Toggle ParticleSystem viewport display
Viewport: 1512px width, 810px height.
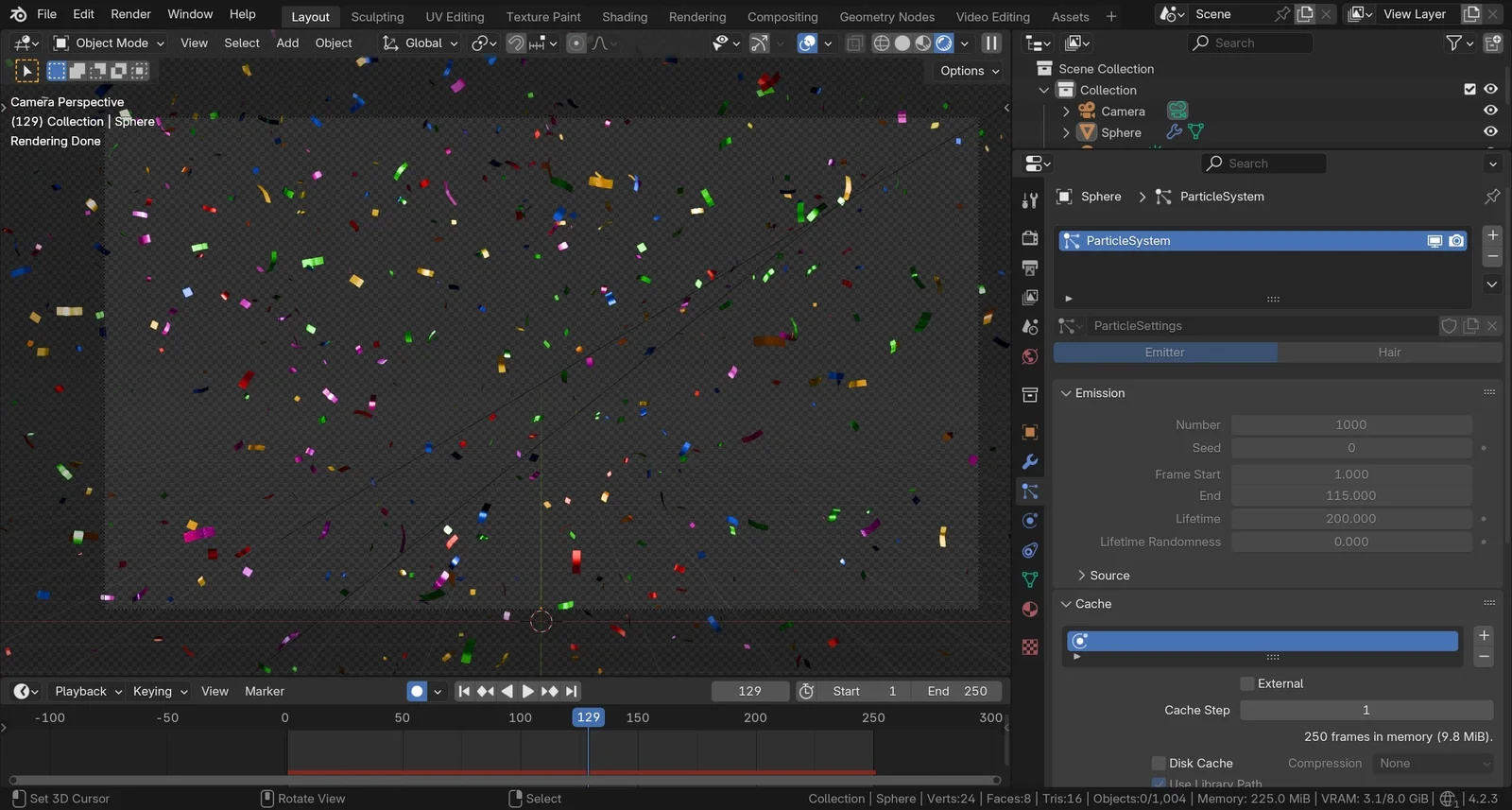click(x=1435, y=241)
